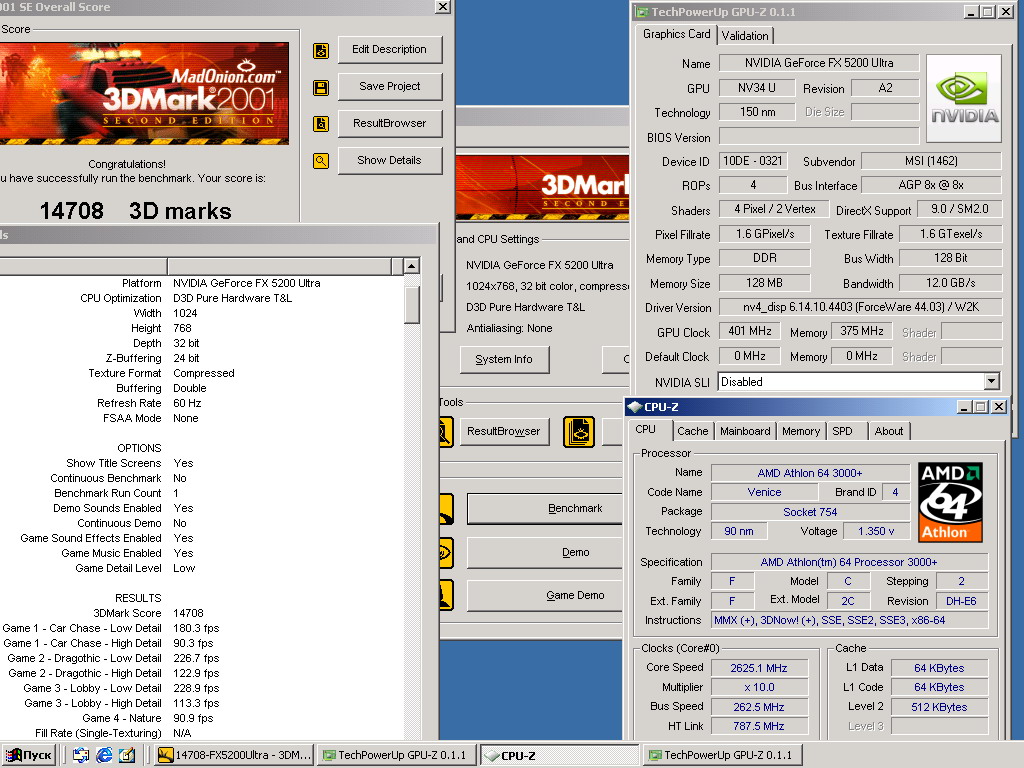
Task: Click the icon left of the Benchmark button
Action: point(447,509)
